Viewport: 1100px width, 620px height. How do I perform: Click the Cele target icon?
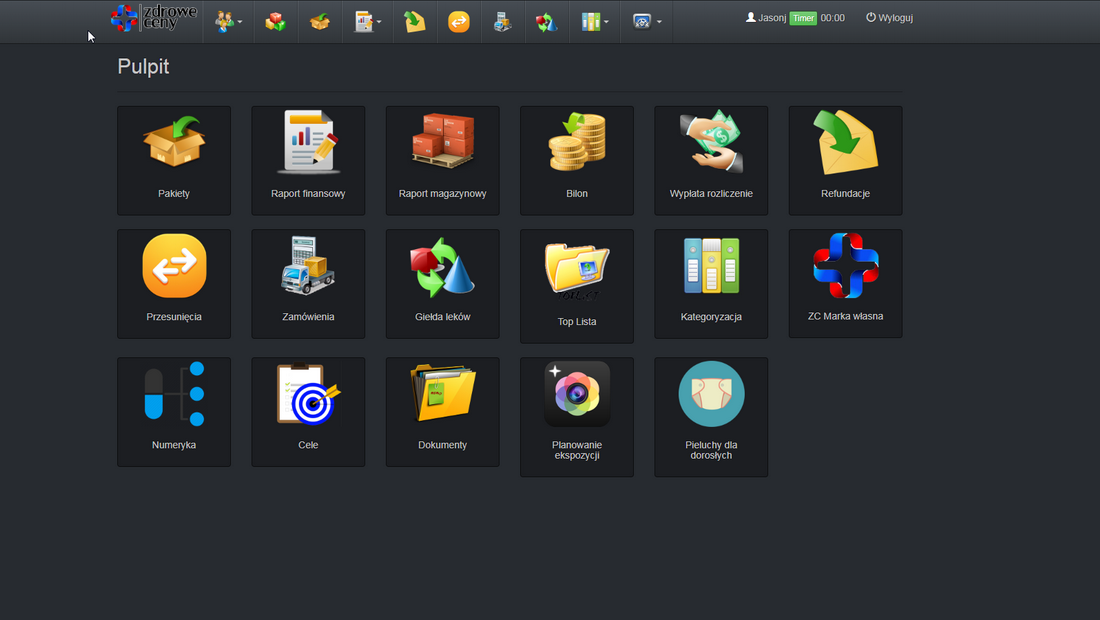pos(308,394)
